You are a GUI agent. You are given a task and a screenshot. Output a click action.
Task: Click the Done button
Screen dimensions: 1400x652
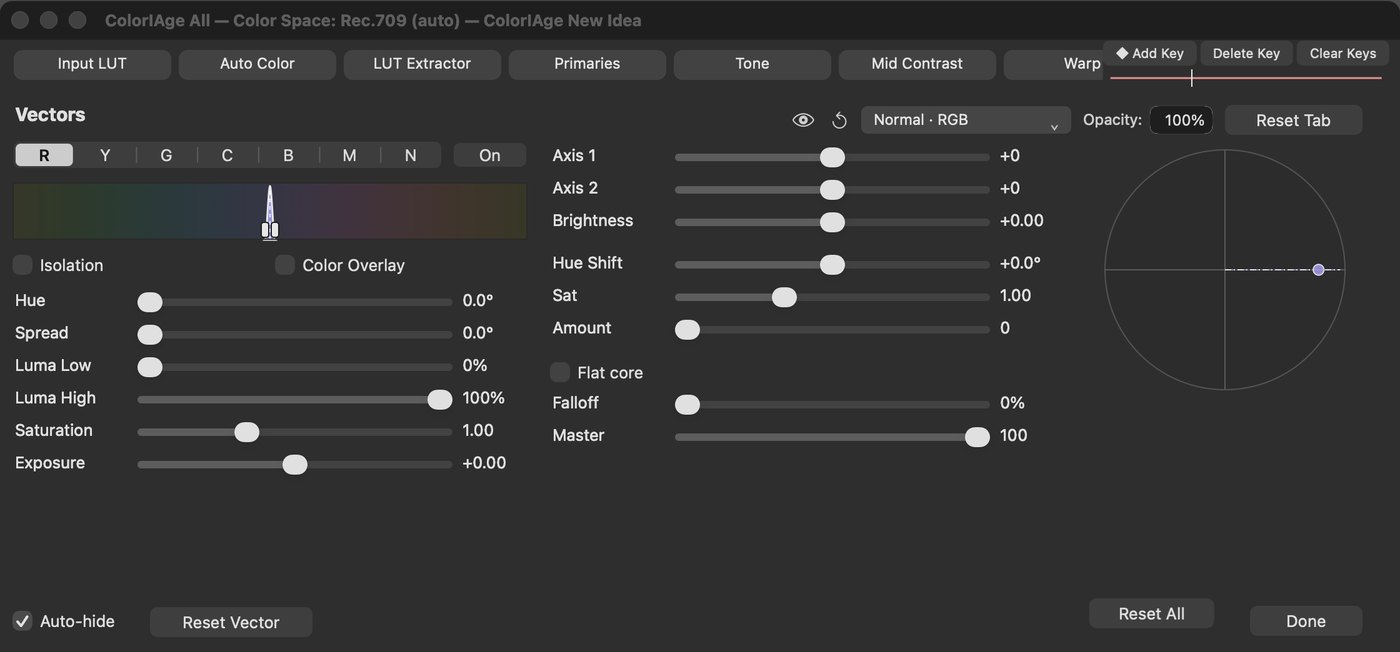point(1306,621)
